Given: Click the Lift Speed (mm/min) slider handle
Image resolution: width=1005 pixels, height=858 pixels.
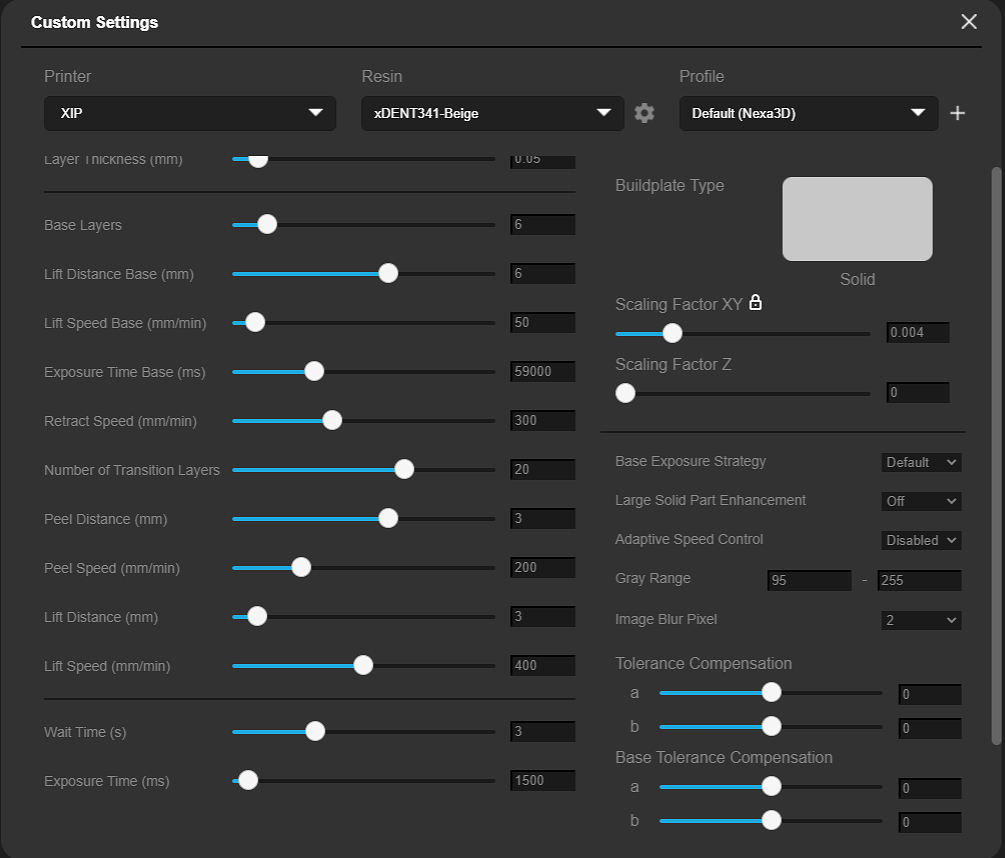Looking at the screenshot, I should click(x=363, y=665).
